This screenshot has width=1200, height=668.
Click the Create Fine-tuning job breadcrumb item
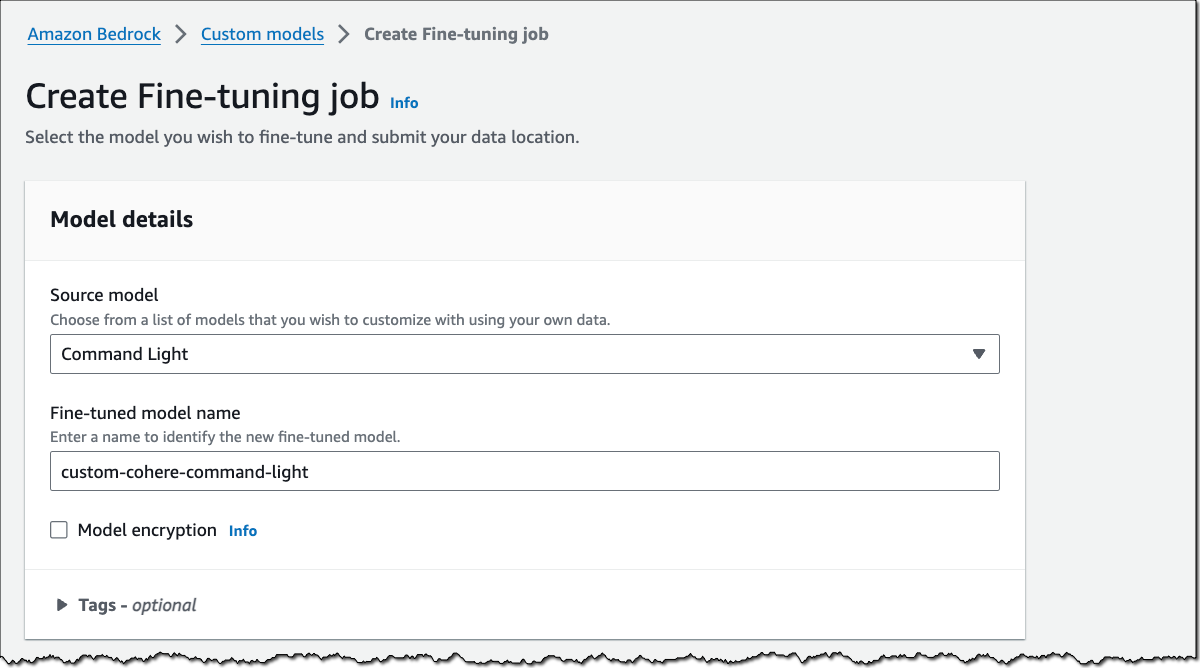[x=456, y=34]
